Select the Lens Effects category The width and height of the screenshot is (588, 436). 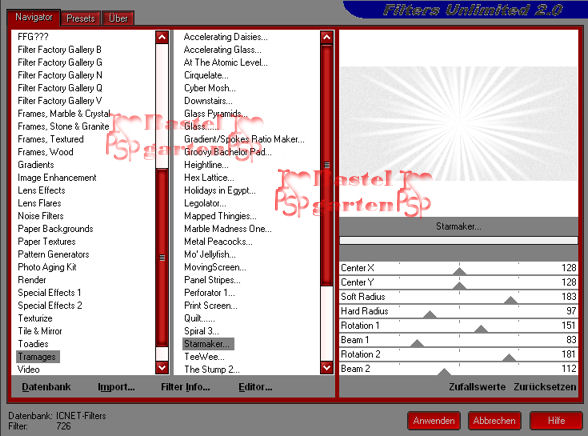tap(41, 190)
